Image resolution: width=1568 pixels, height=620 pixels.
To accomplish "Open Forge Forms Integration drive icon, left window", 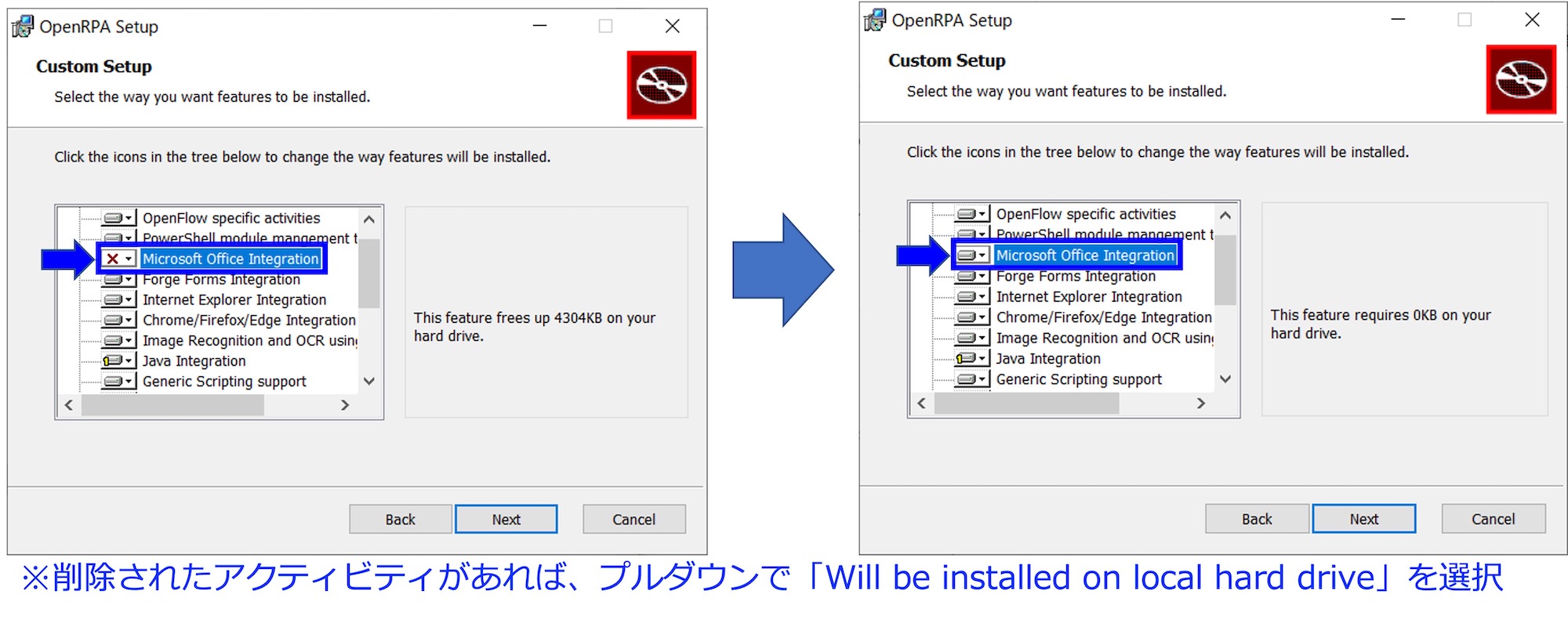I will (119, 279).
